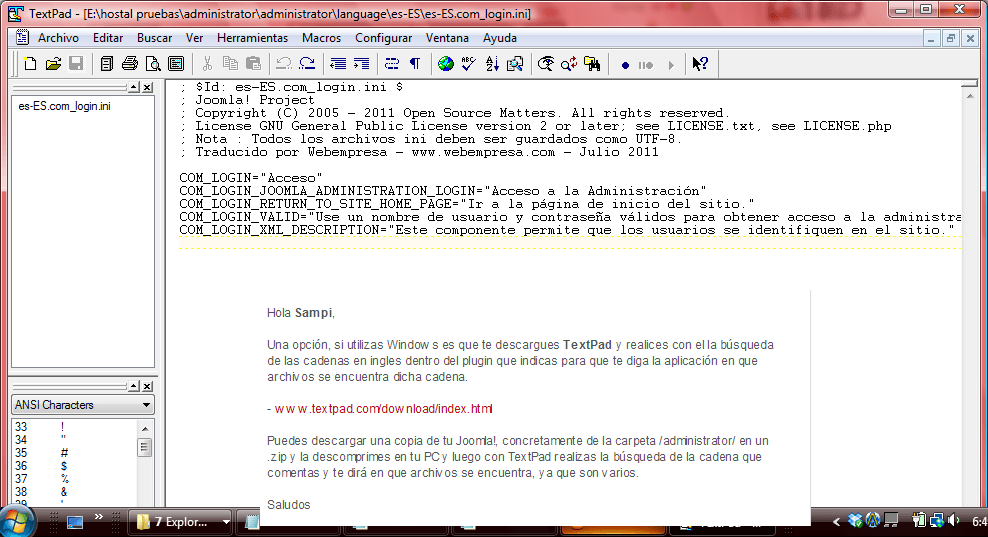The width and height of the screenshot is (988, 537).
Task: Open in web browser with the globe icon
Action: [445, 64]
